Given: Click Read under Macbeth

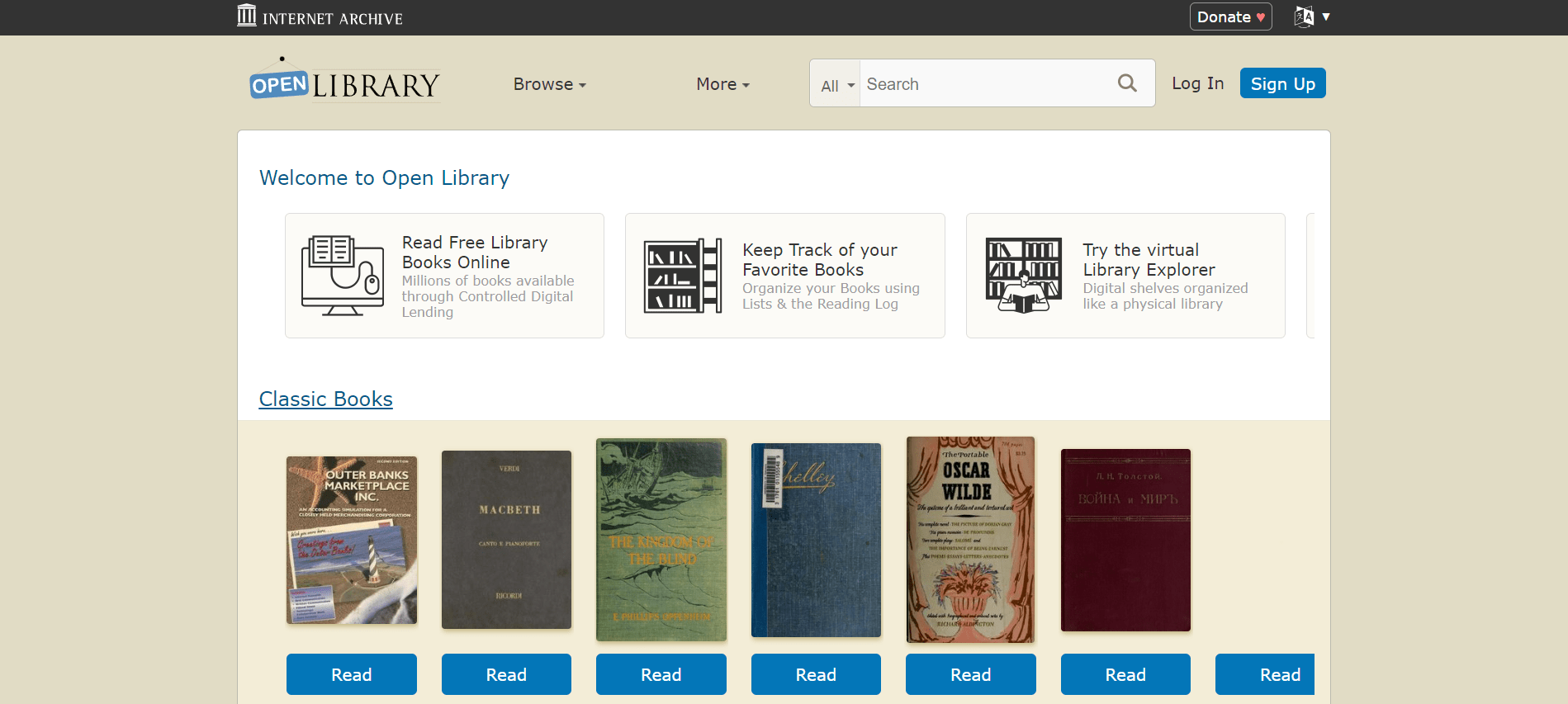Looking at the screenshot, I should pos(506,674).
